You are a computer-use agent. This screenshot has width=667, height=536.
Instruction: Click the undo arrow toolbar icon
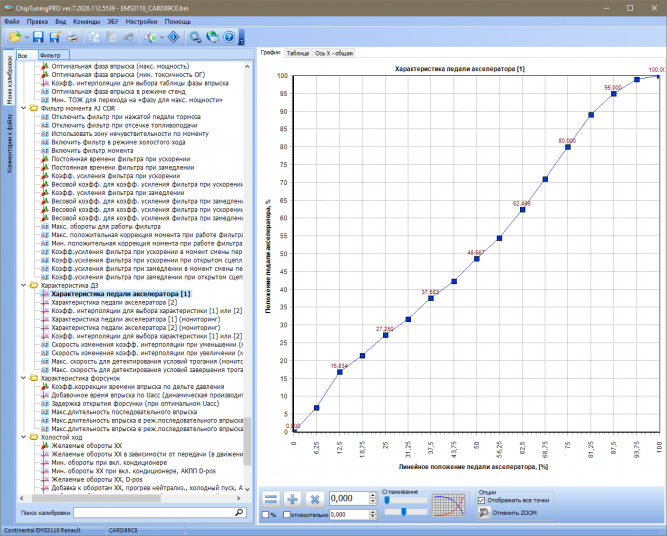point(128,37)
